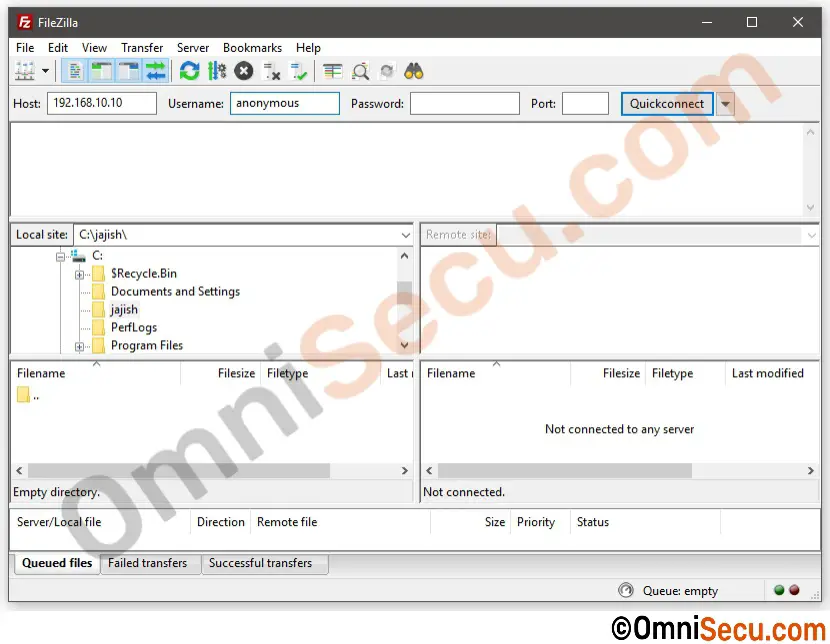Open the Server menu
The width and height of the screenshot is (830, 644).
click(193, 48)
